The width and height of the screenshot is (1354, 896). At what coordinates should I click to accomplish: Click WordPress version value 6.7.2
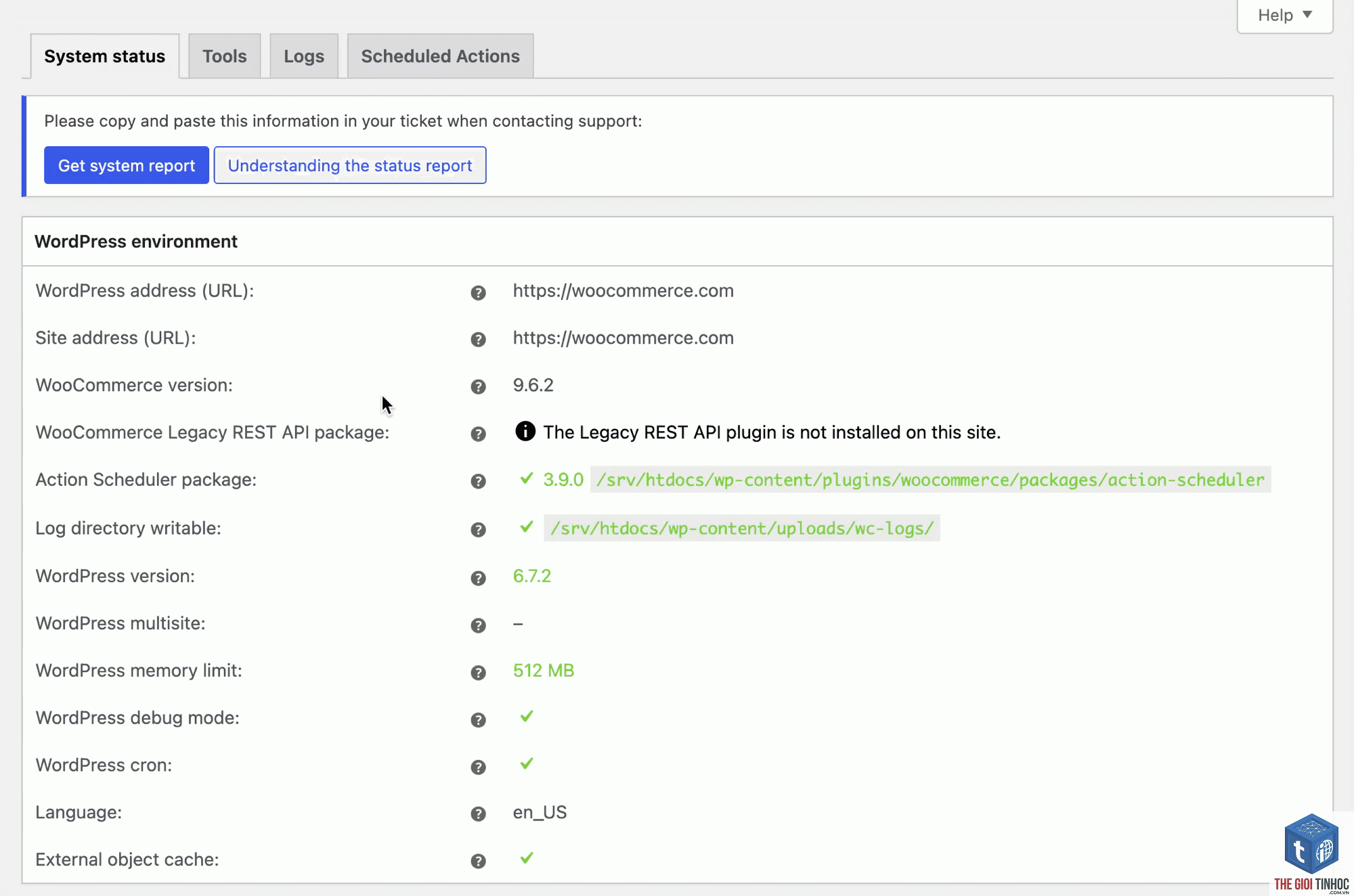click(532, 576)
